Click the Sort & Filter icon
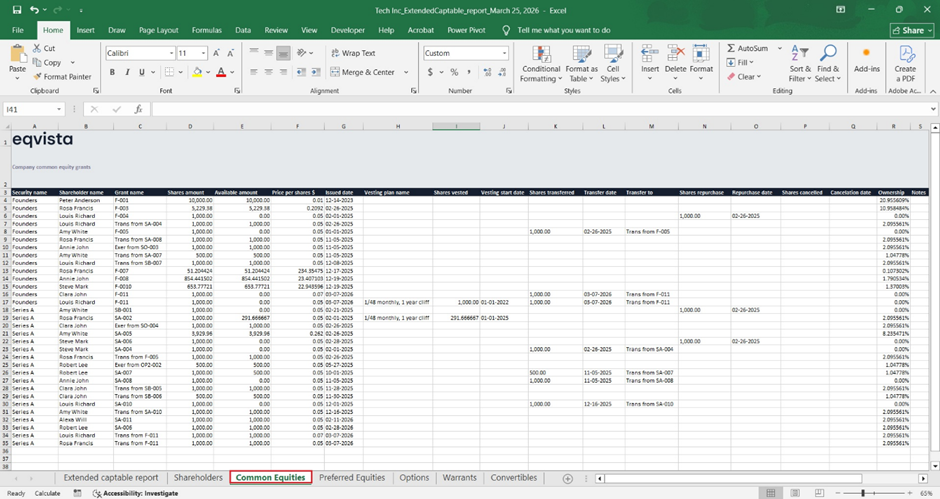This screenshot has height=499, width=940. coord(799,52)
